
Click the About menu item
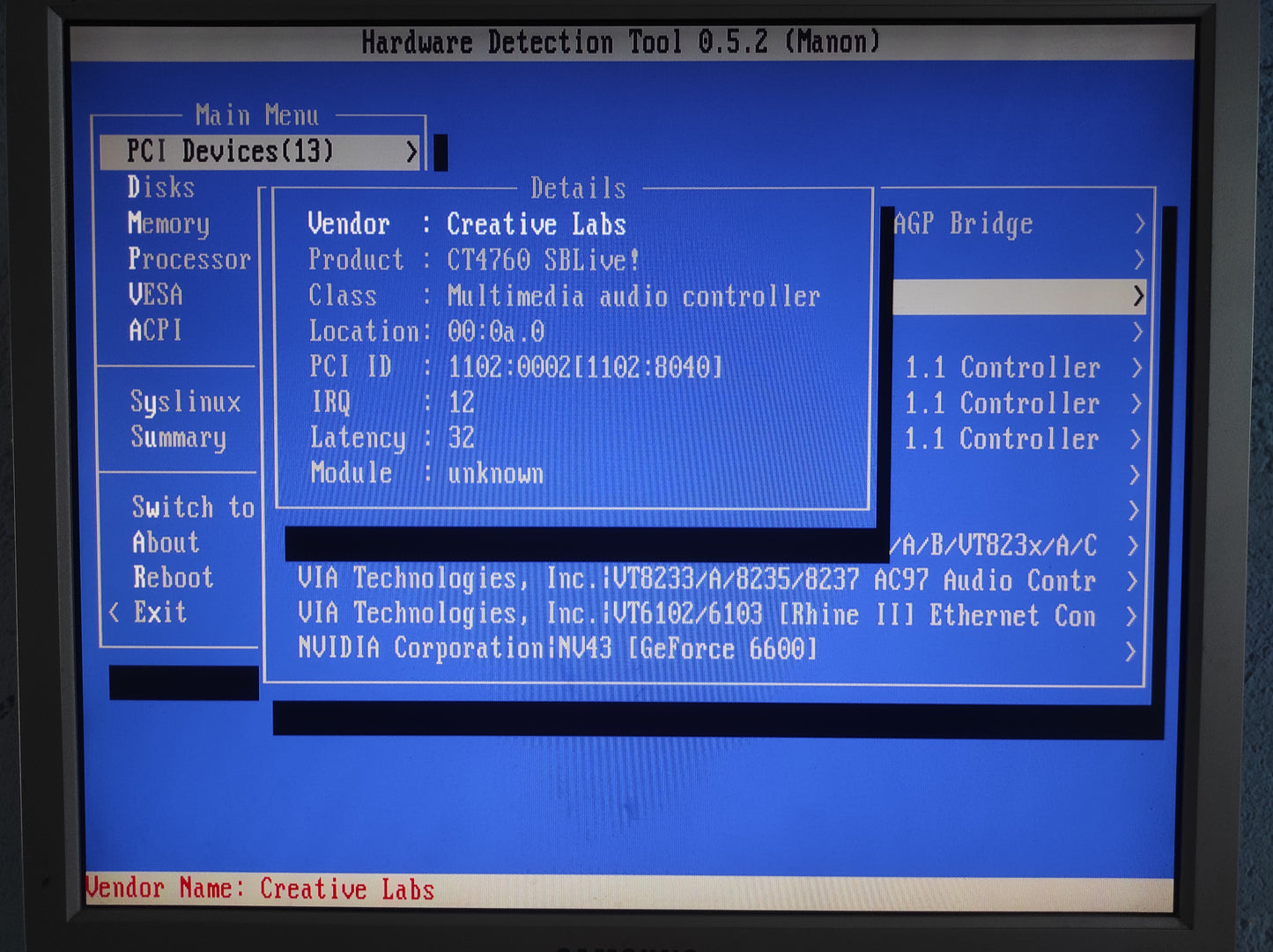[x=166, y=542]
